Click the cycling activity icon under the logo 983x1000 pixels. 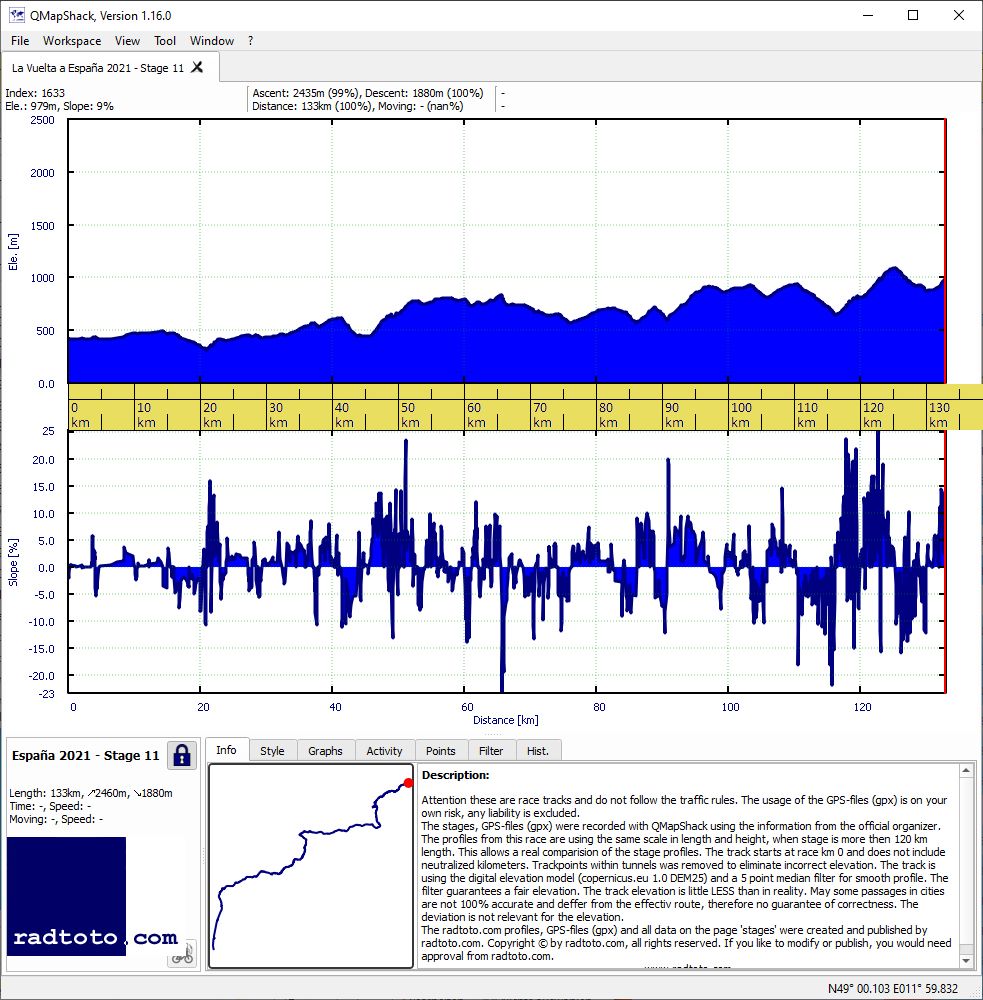pos(182,954)
